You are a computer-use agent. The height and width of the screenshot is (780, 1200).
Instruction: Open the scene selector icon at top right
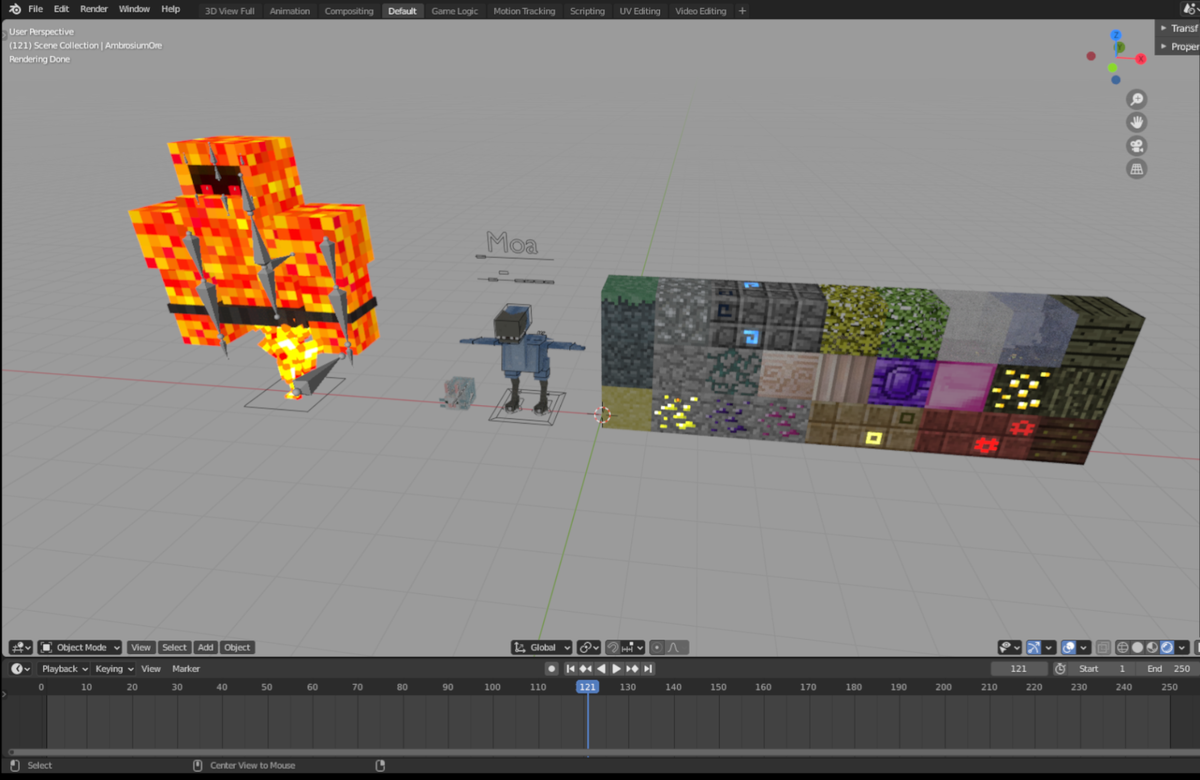coord(1190,9)
